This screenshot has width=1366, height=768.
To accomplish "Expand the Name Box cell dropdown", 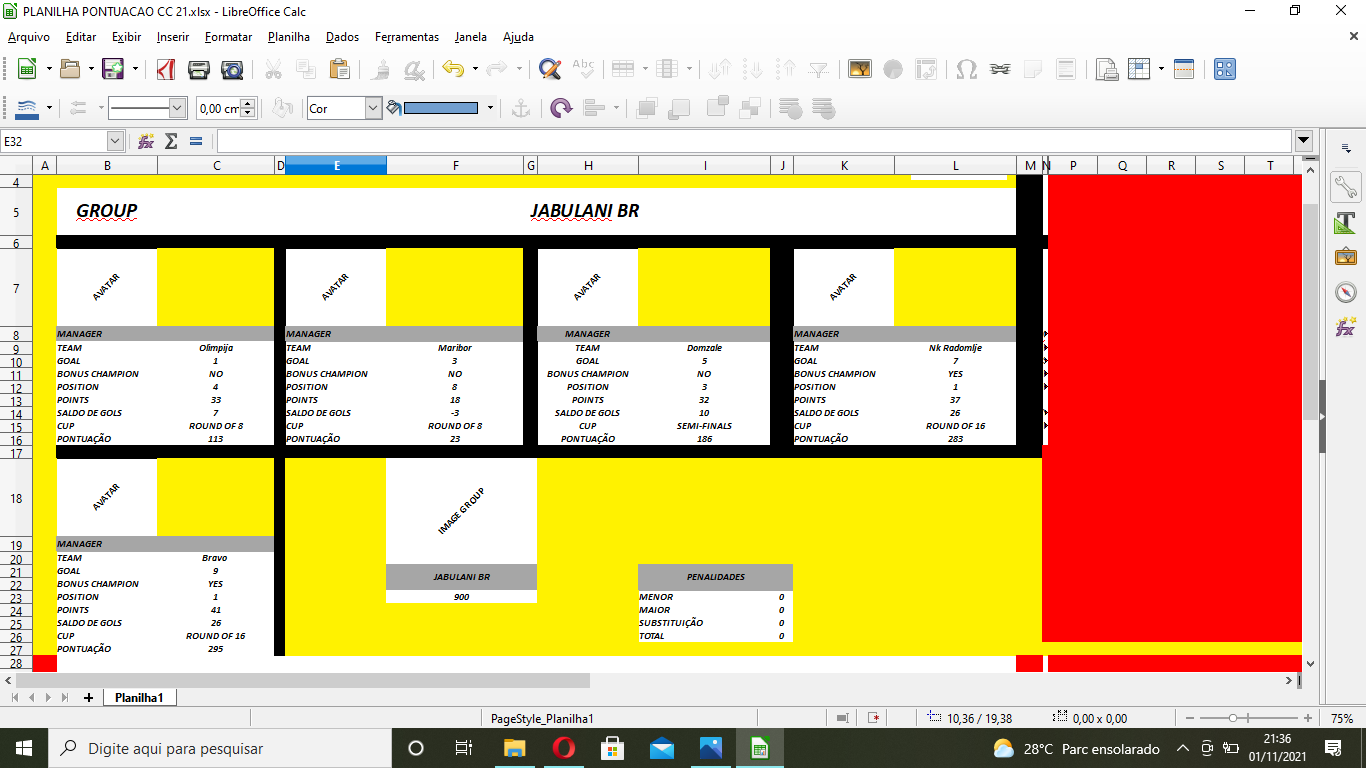I will (x=115, y=141).
